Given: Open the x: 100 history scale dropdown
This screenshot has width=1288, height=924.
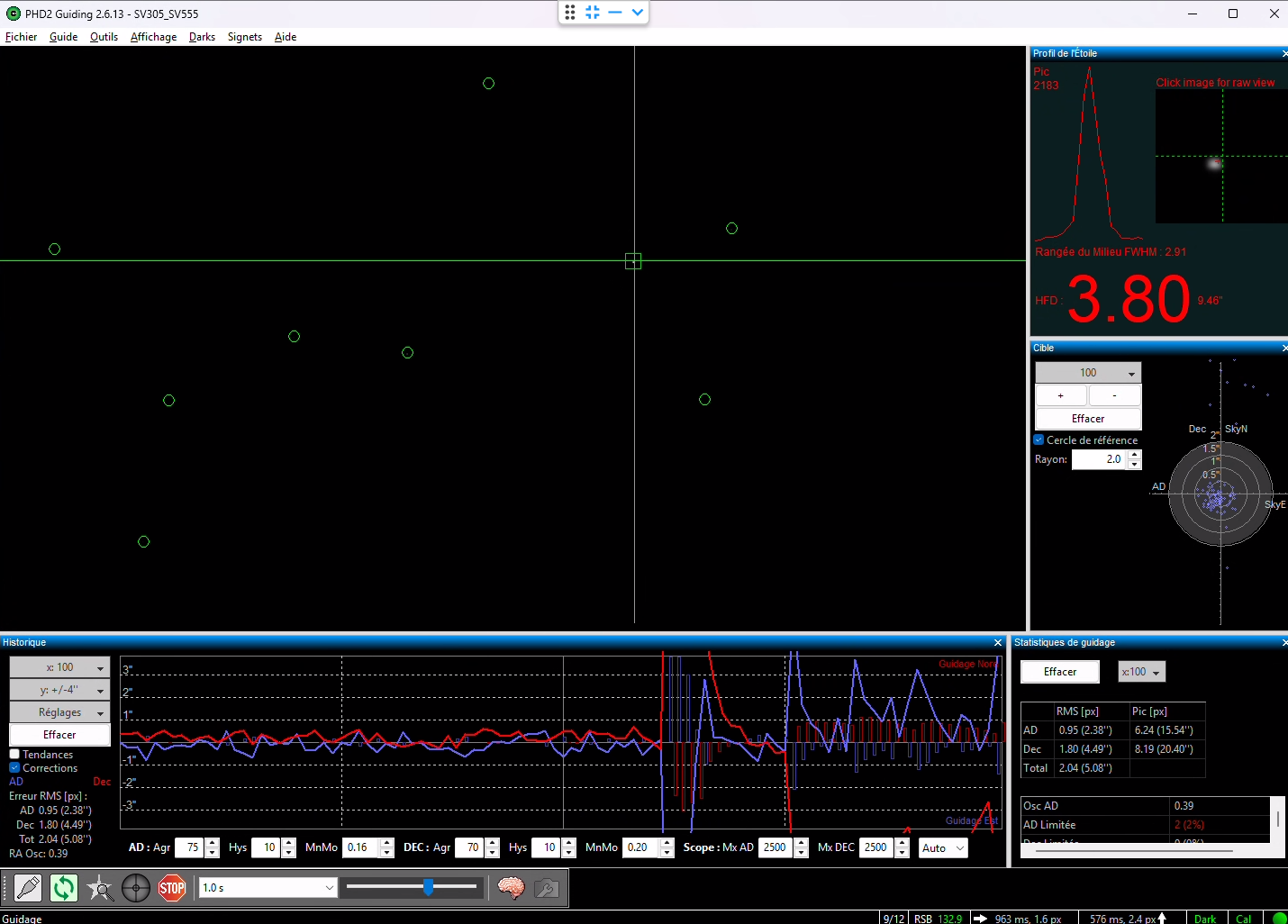Looking at the screenshot, I should [59, 667].
